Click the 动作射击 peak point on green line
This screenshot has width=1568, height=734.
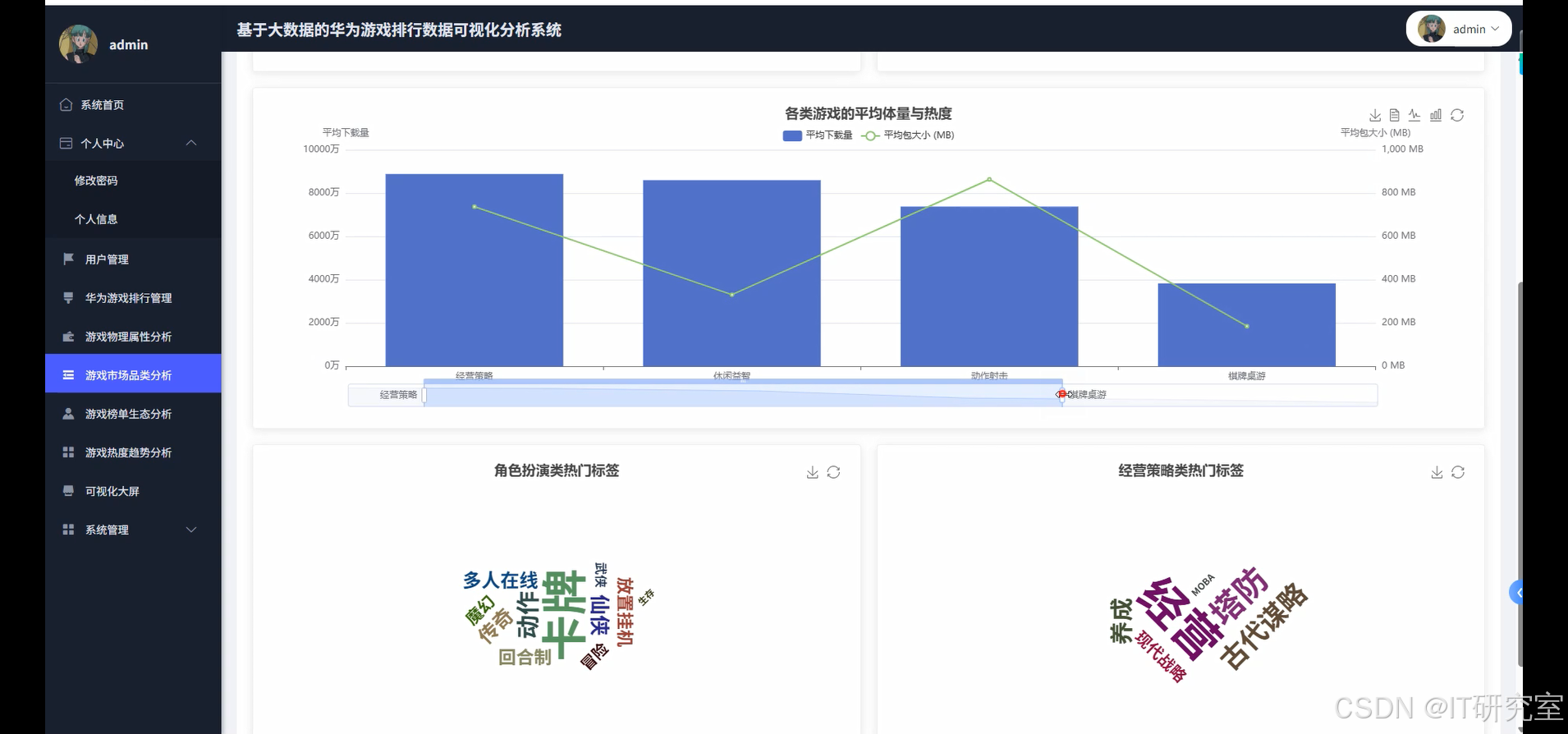(x=989, y=179)
